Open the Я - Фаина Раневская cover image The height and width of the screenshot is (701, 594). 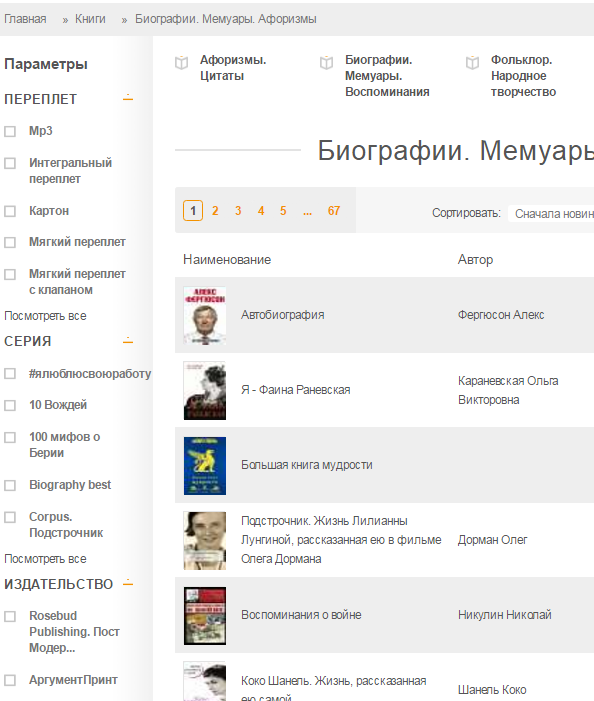205,391
